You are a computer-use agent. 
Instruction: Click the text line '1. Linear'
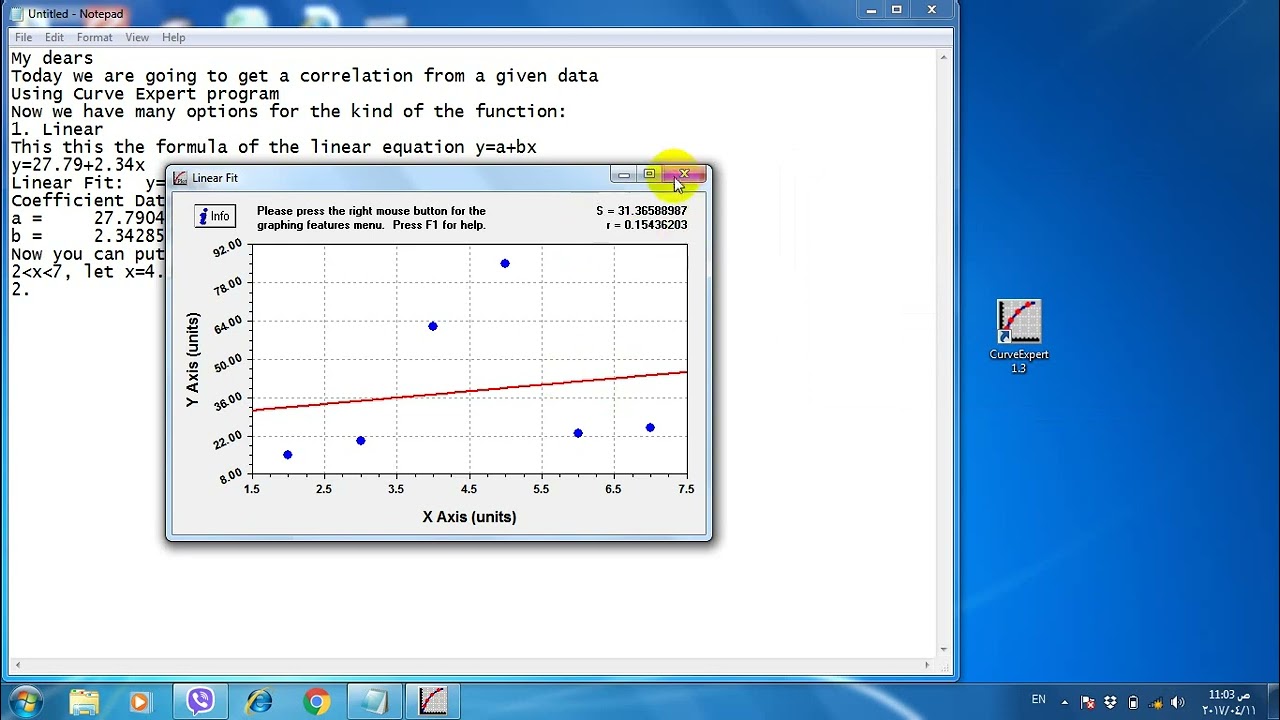point(57,129)
